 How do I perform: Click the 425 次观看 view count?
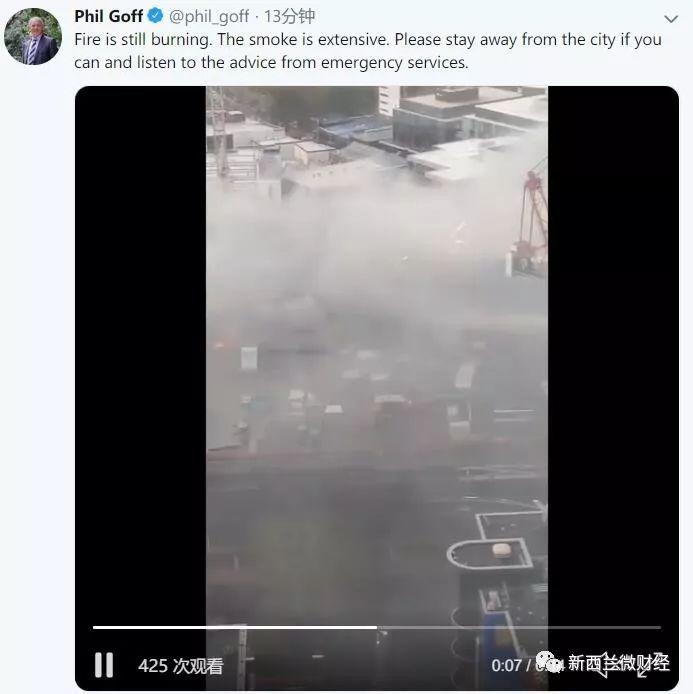point(181,666)
